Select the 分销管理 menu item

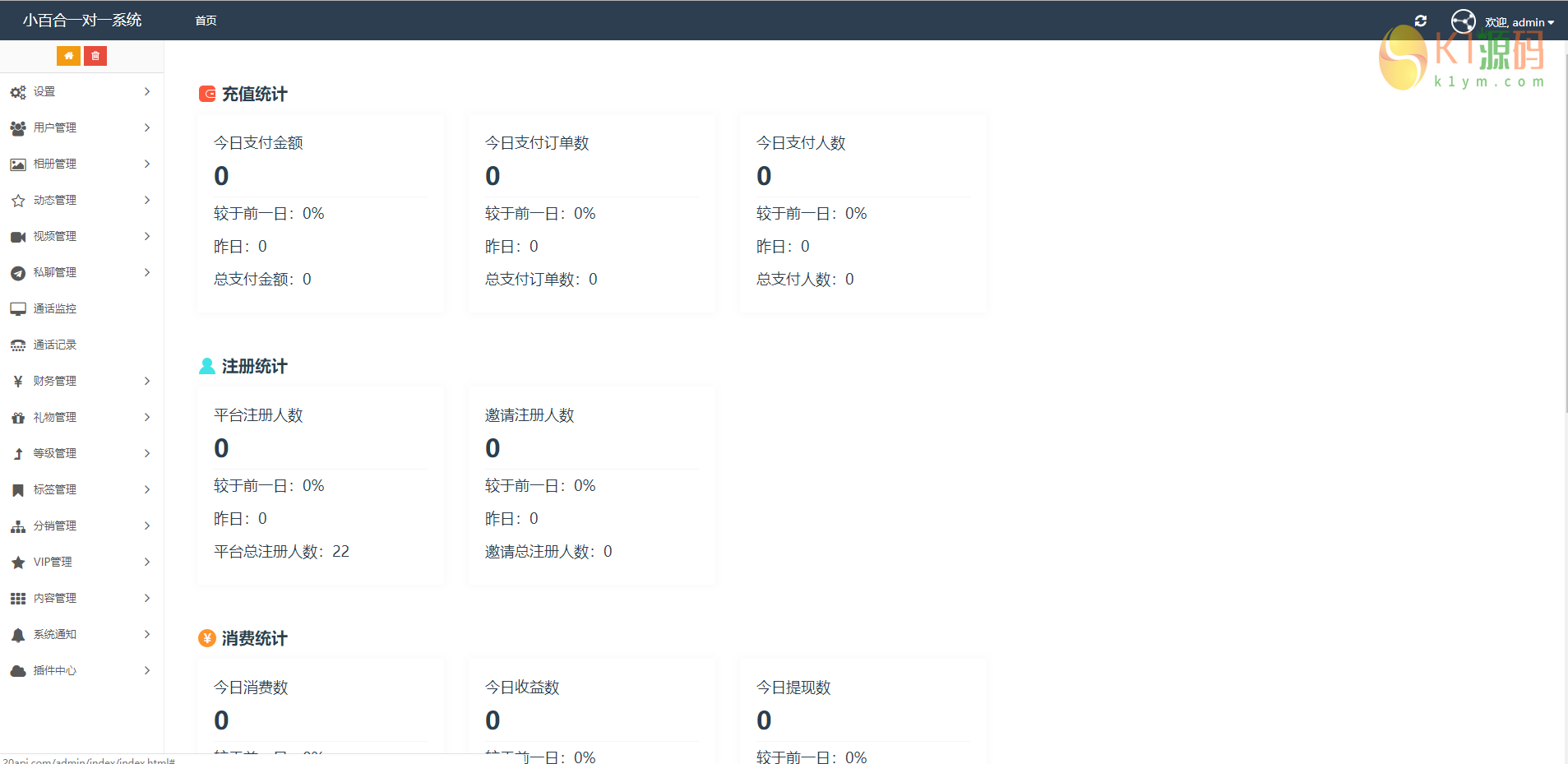pyautogui.click(x=82, y=526)
